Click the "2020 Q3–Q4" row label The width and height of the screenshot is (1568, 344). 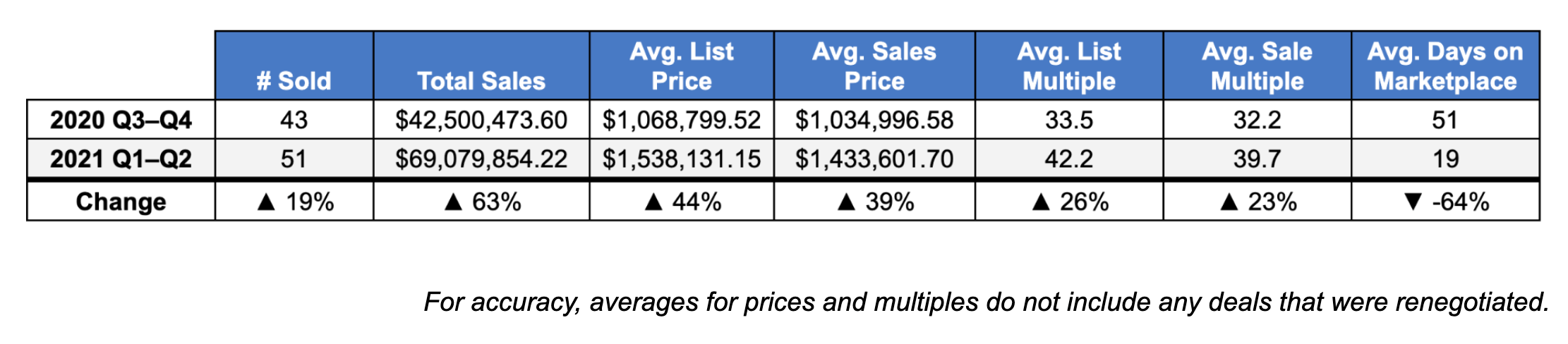121,120
